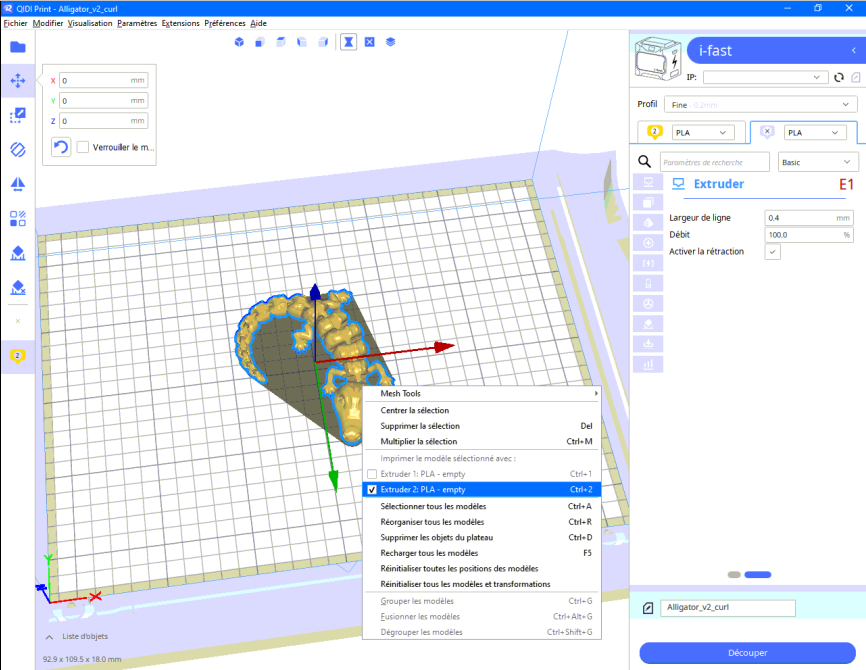866x670 pixels.
Task: Choose Recharger tous les modèles
Action: (482, 552)
